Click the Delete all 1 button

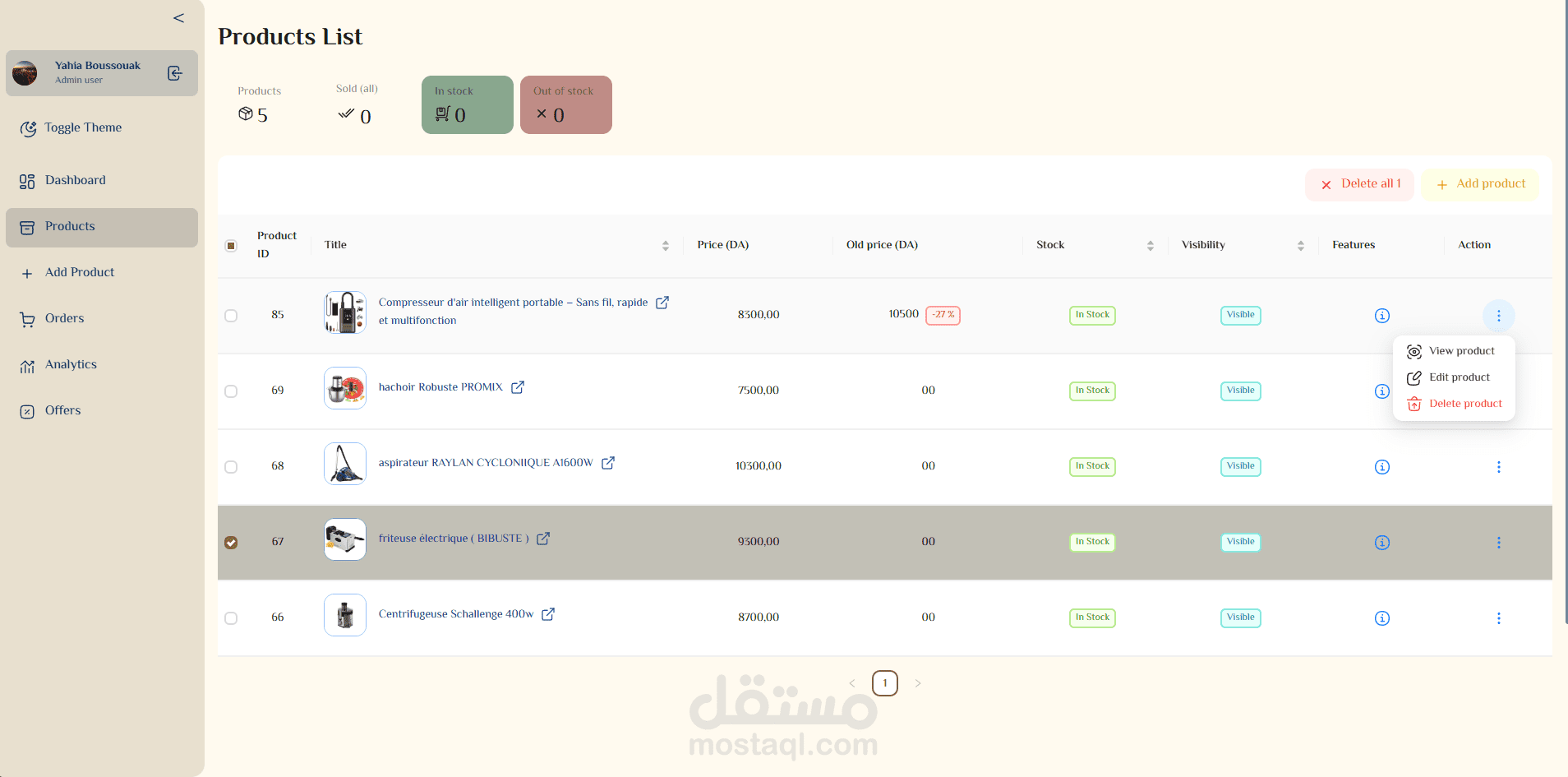1359,184
